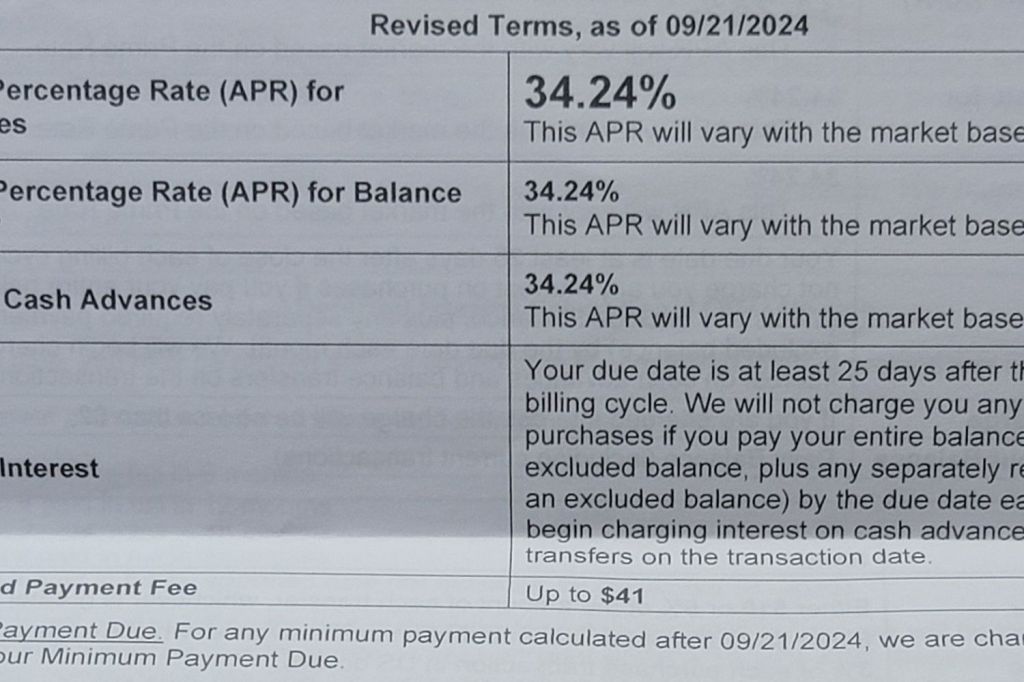Click the "Payment Fee" row label
The image size is (1024, 682).
point(110,588)
